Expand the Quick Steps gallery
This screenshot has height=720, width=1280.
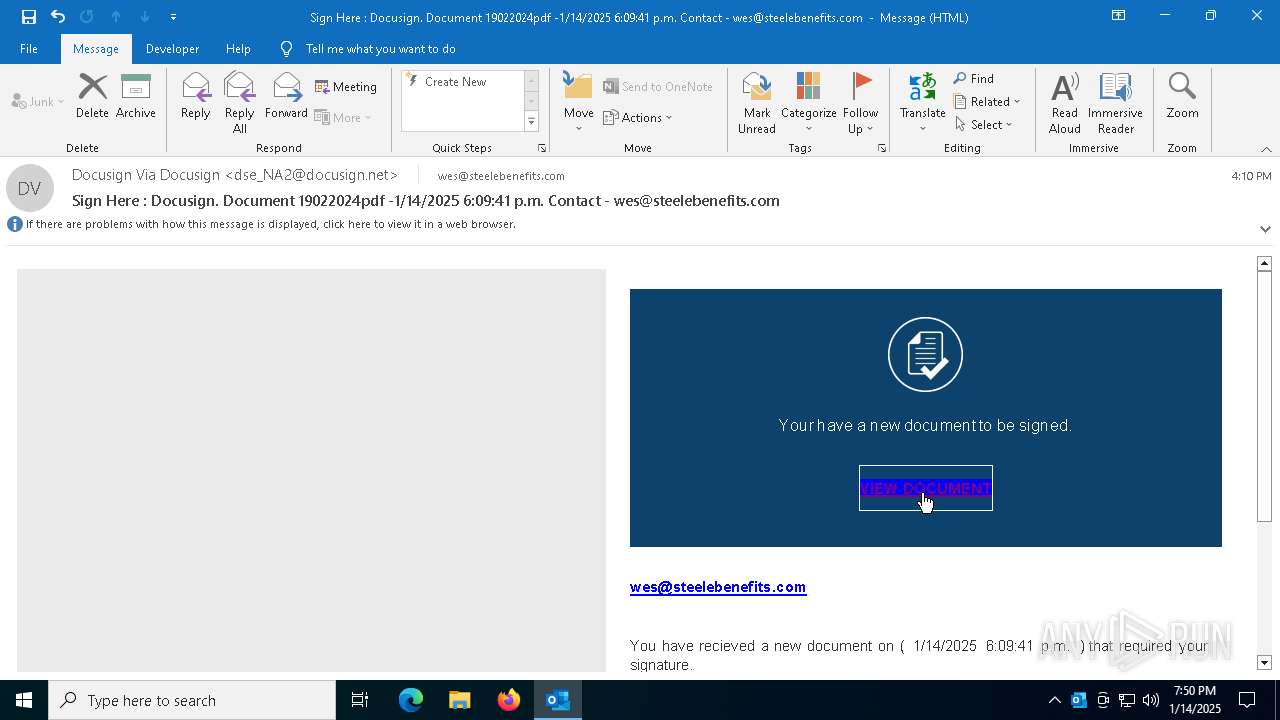click(x=531, y=122)
